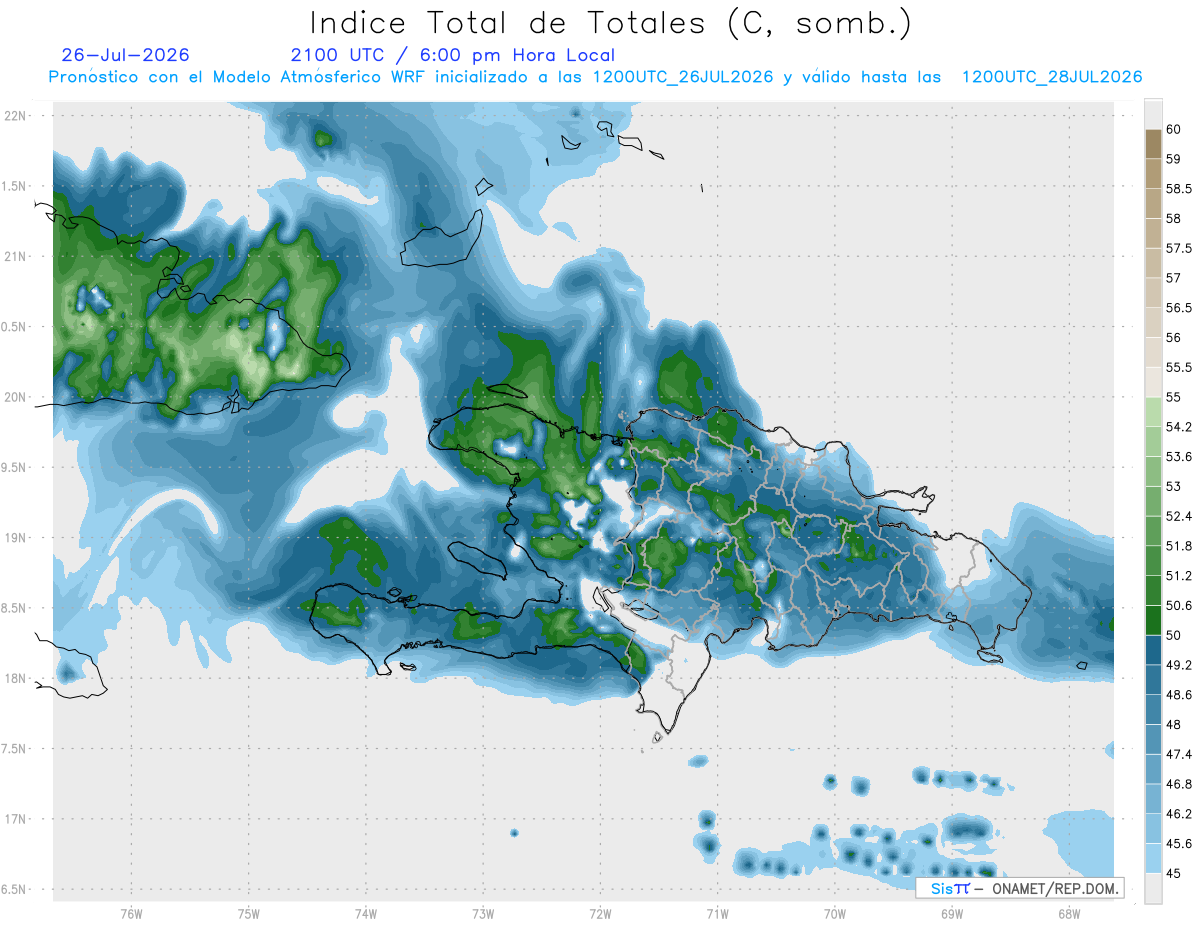Click the "45" value on the color scale

tap(1173, 873)
